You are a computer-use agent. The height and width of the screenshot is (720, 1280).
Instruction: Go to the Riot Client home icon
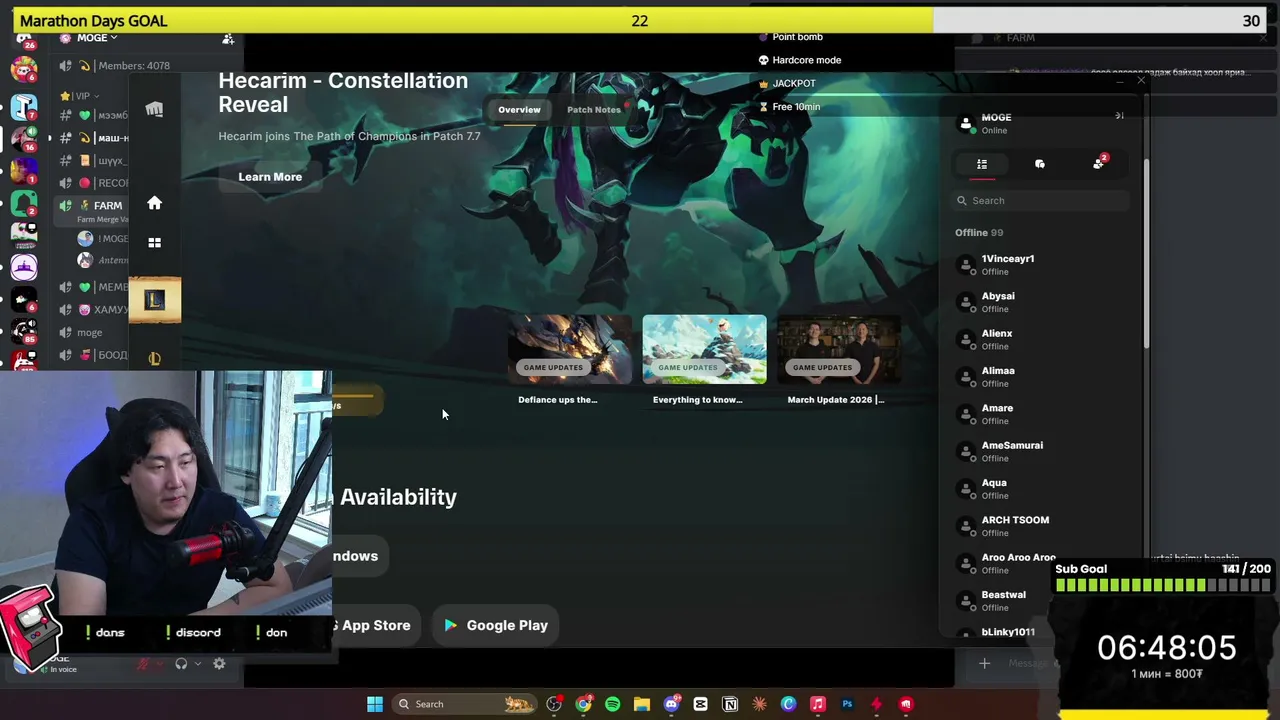point(154,203)
